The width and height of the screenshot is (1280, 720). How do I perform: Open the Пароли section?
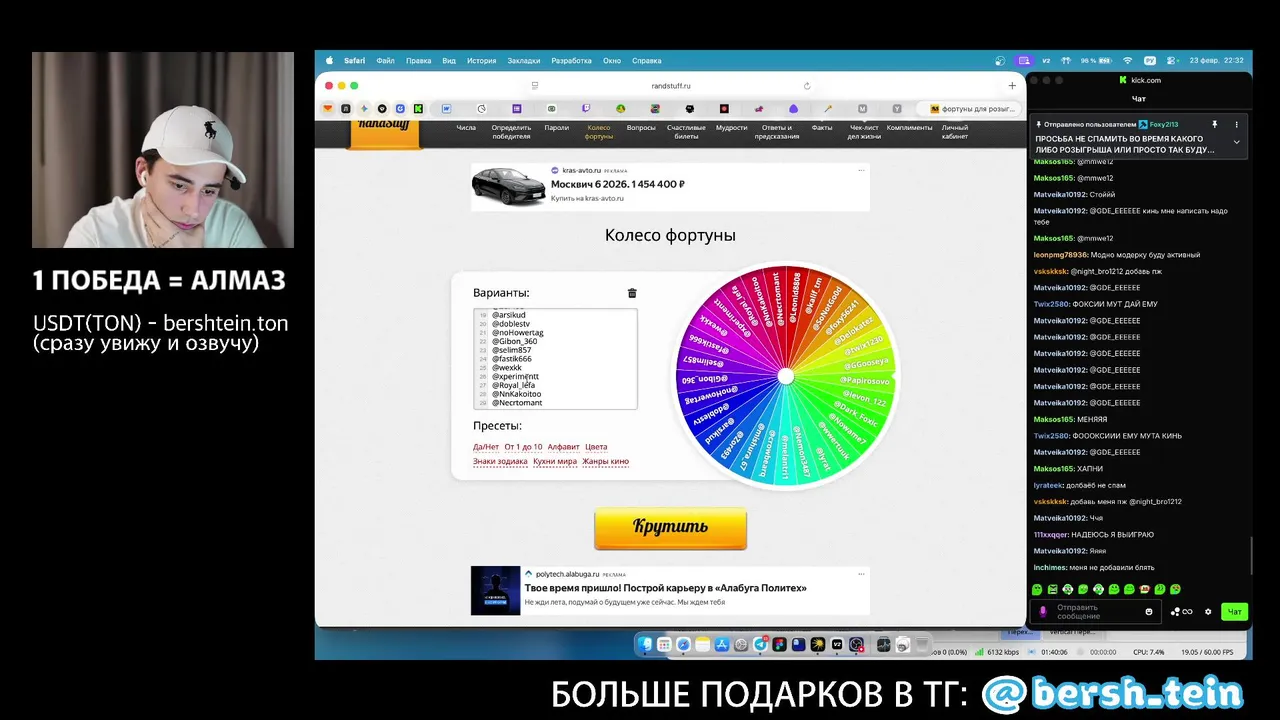click(x=556, y=128)
